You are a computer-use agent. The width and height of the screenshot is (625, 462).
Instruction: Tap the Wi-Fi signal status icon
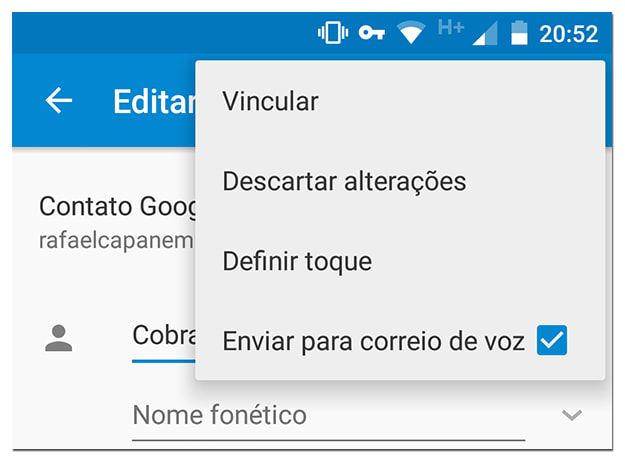tap(410, 33)
